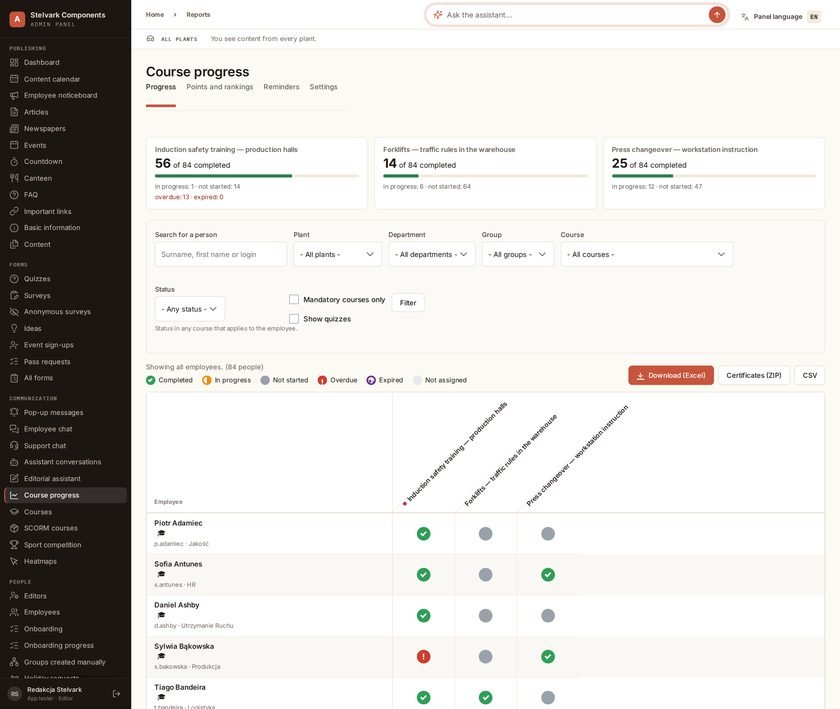Open the Plant dropdown
The height and width of the screenshot is (709, 840).
[338, 254]
